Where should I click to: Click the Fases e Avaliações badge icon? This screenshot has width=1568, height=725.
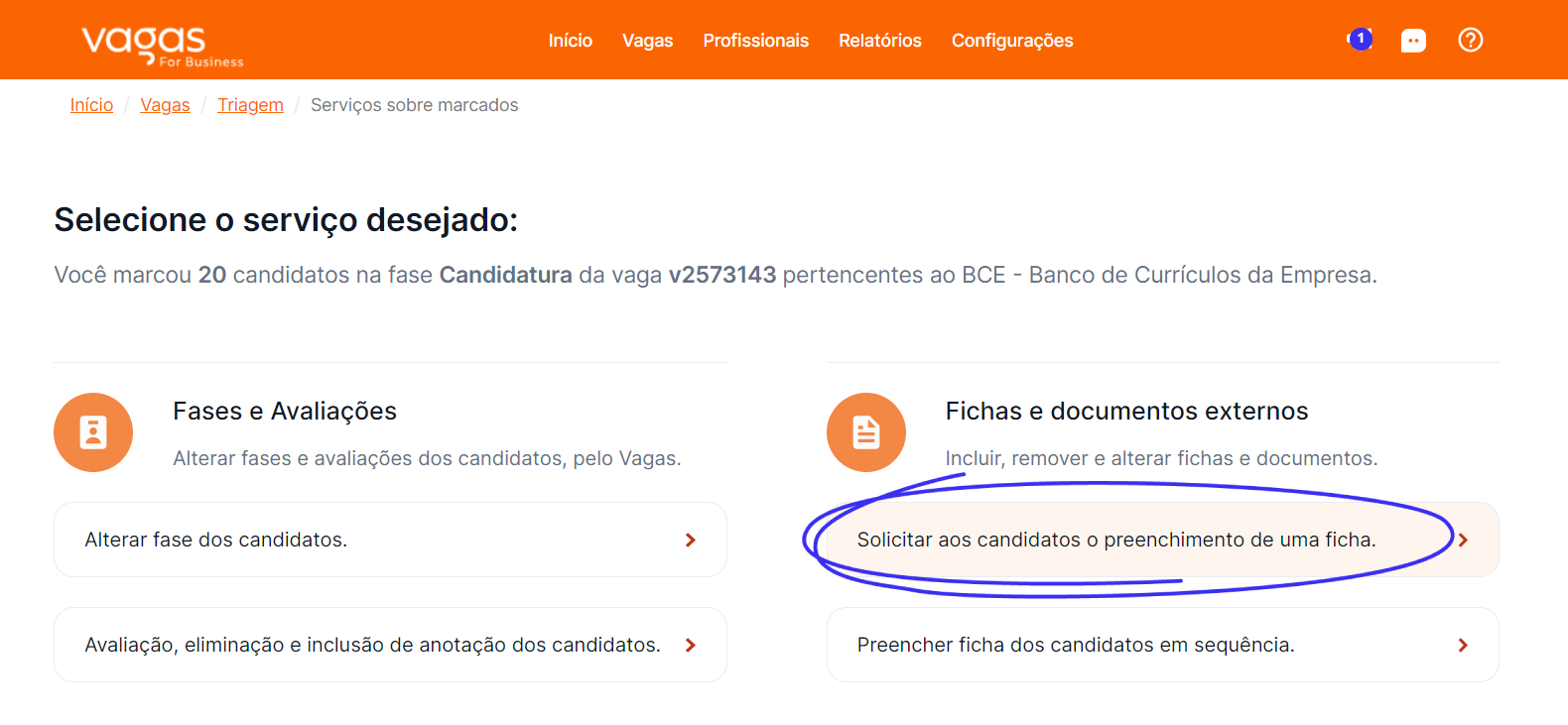[93, 432]
